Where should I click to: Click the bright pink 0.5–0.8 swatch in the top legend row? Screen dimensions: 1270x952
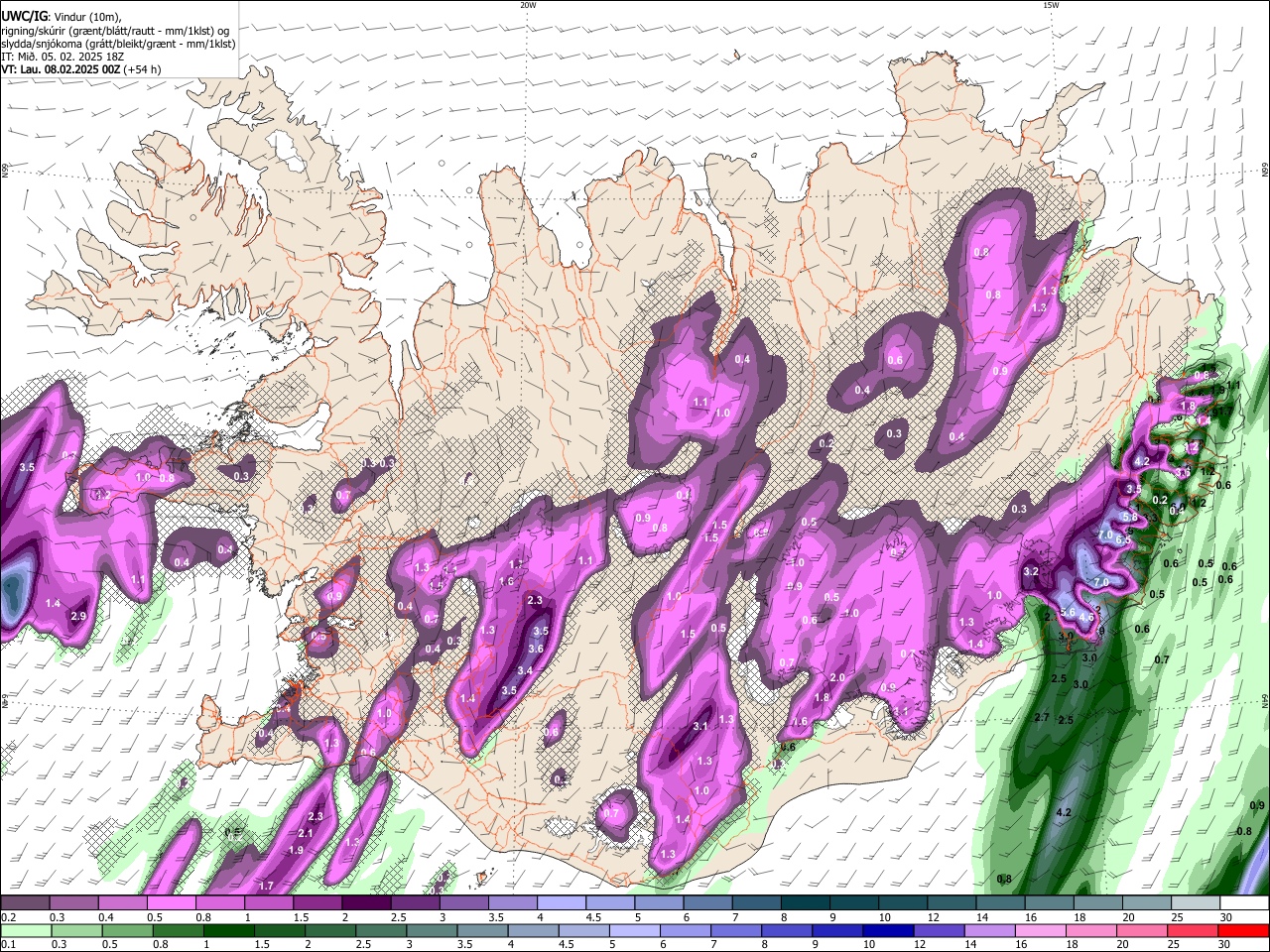[171, 903]
